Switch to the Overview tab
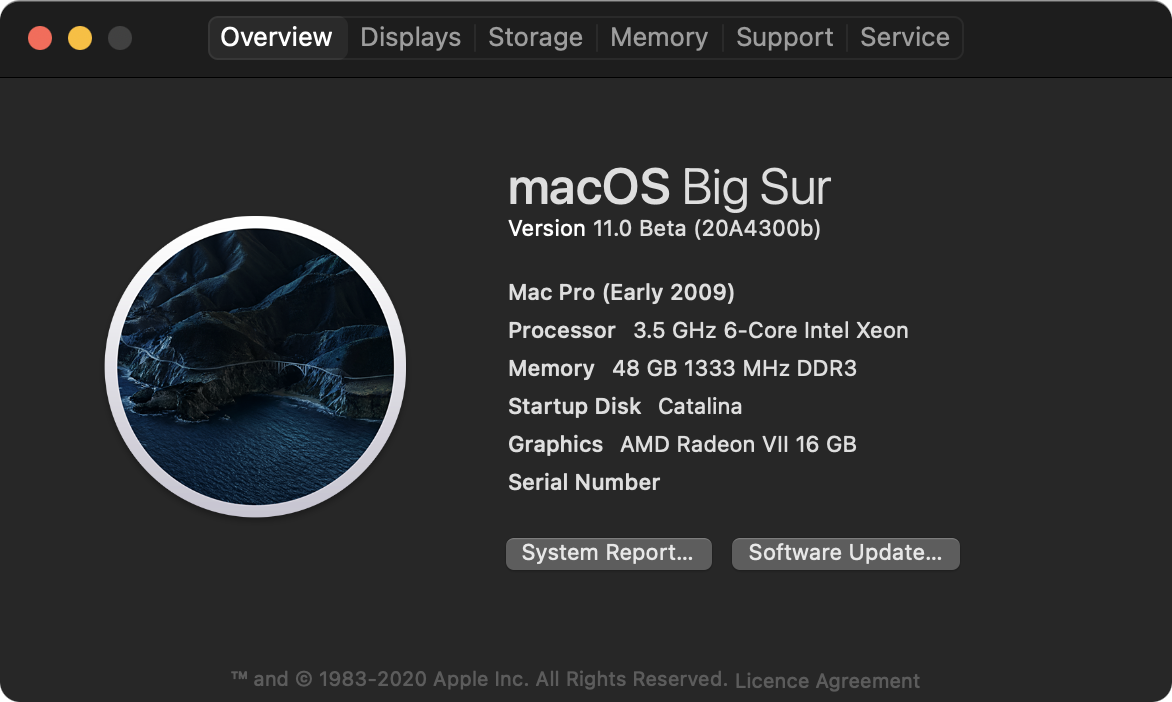The image size is (1172, 702). pos(276,38)
